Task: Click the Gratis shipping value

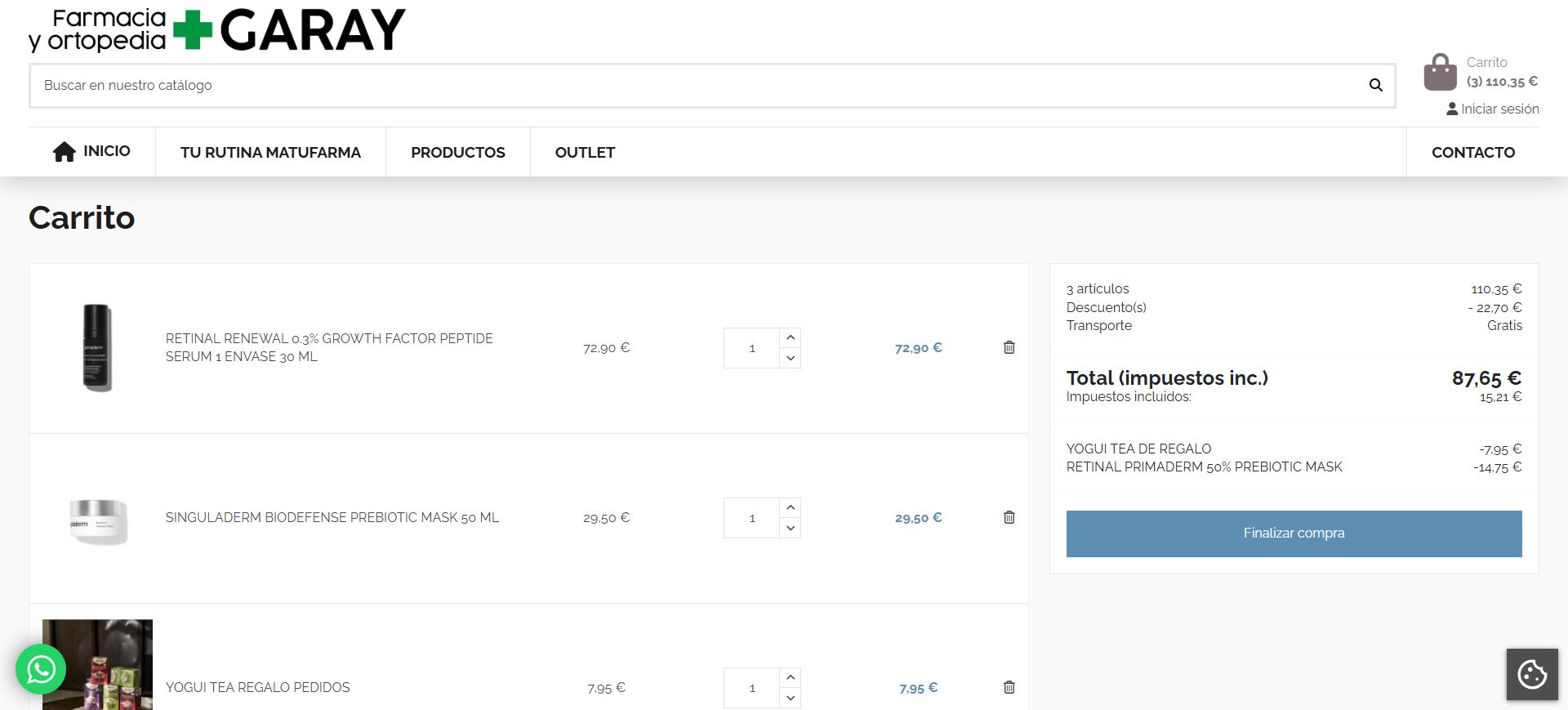Action: 1504,325
